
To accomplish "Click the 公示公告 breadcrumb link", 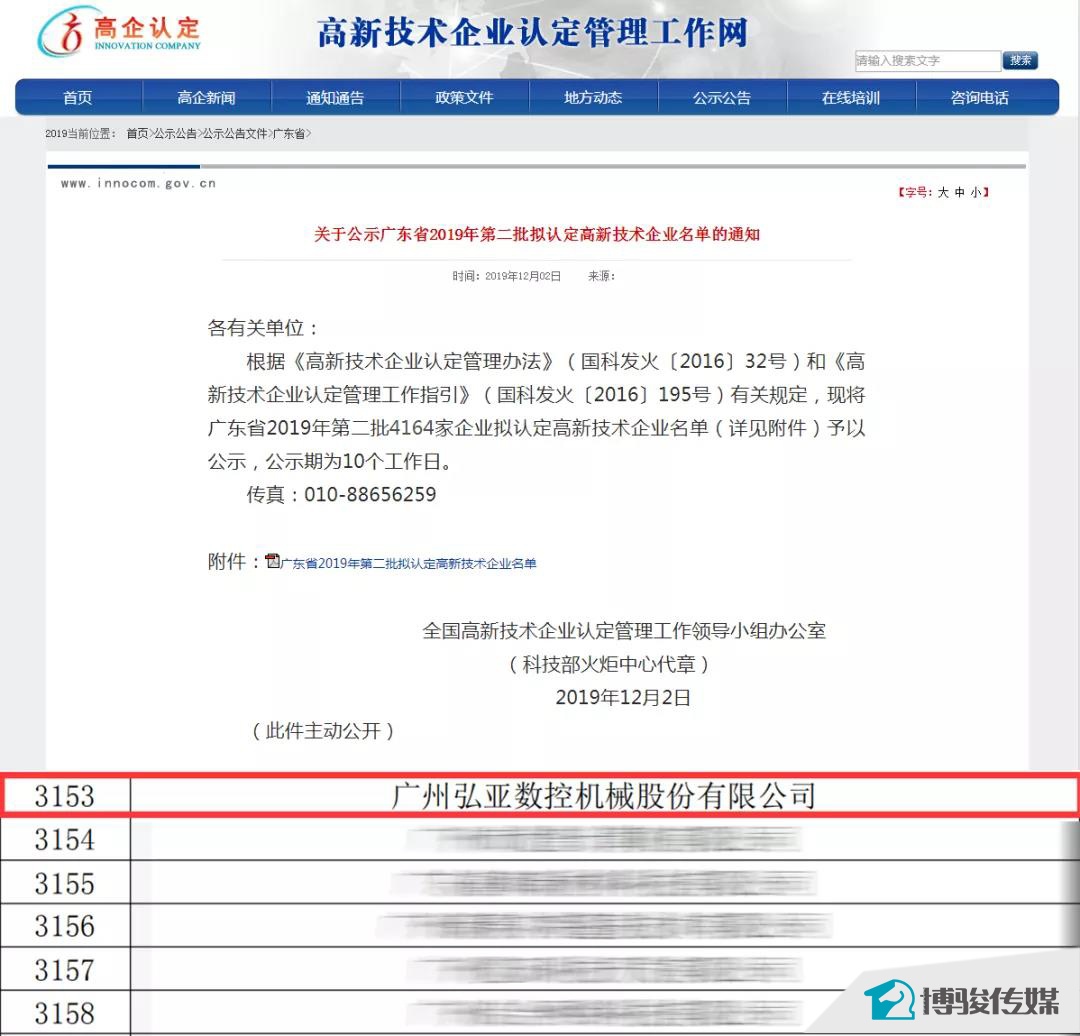I will tap(175, 134).
